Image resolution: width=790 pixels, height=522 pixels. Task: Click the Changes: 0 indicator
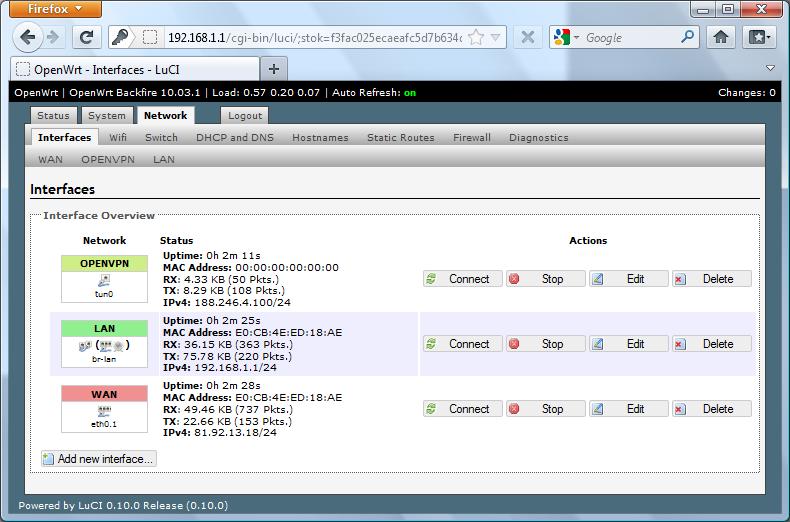click(747, 93)
